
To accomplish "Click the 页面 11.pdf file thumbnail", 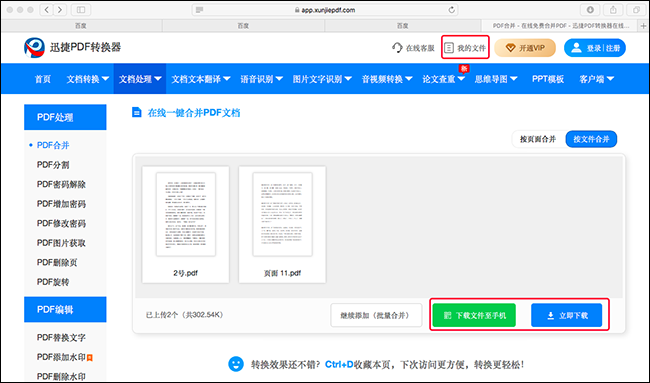I will [282, 225].
